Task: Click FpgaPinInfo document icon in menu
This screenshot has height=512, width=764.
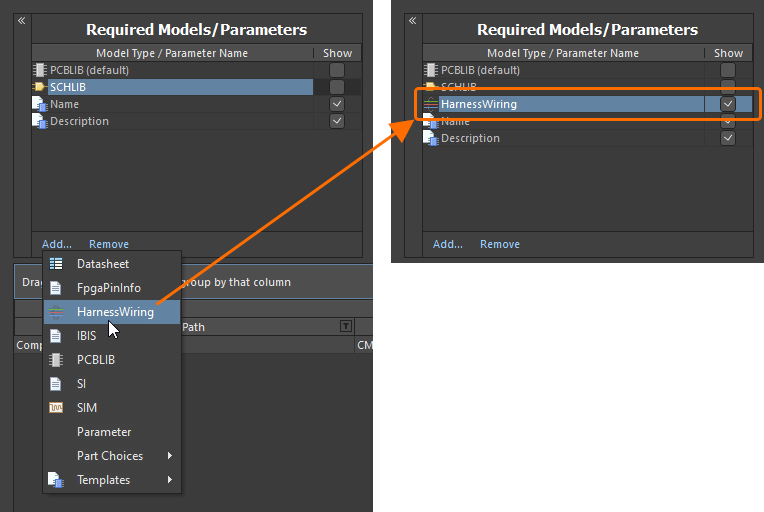Action: point(56,288)
